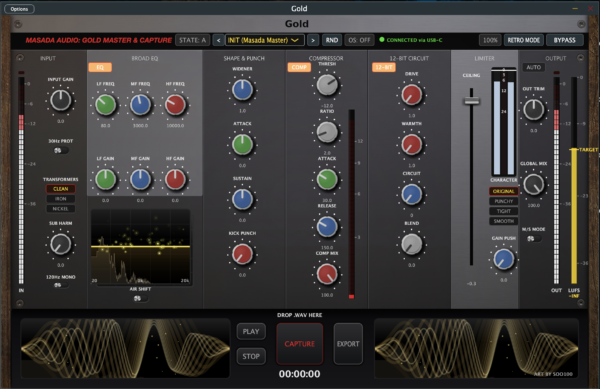Disable the 12-BIT circuit button
The height and width of the screenshot is (389, 600).
coord(384,67)
